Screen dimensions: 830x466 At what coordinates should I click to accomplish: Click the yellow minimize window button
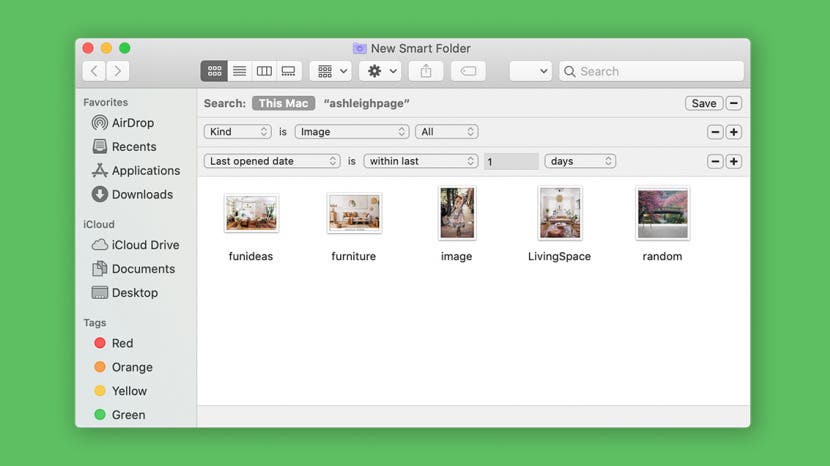point(106,48)
